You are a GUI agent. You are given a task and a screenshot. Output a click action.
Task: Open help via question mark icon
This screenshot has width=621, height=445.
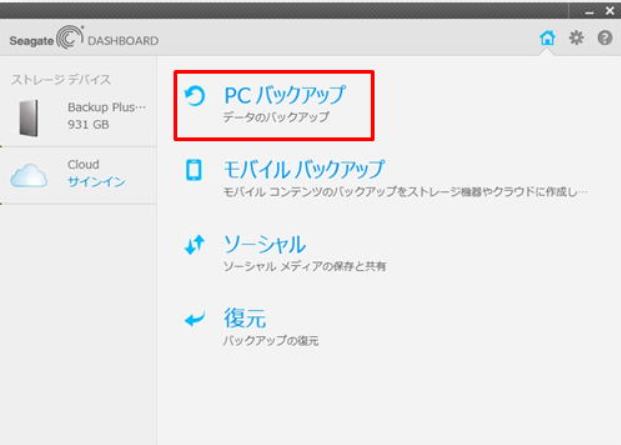[x=605, y=38]
